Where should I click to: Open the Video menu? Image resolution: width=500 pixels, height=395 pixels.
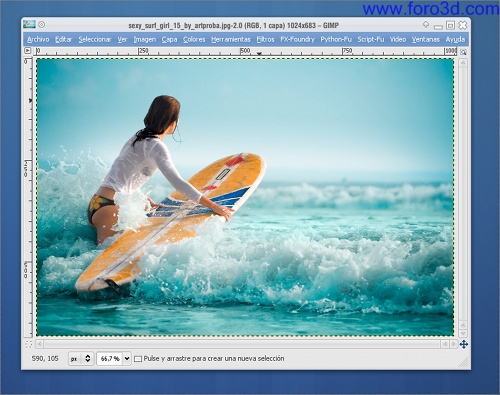398,39
